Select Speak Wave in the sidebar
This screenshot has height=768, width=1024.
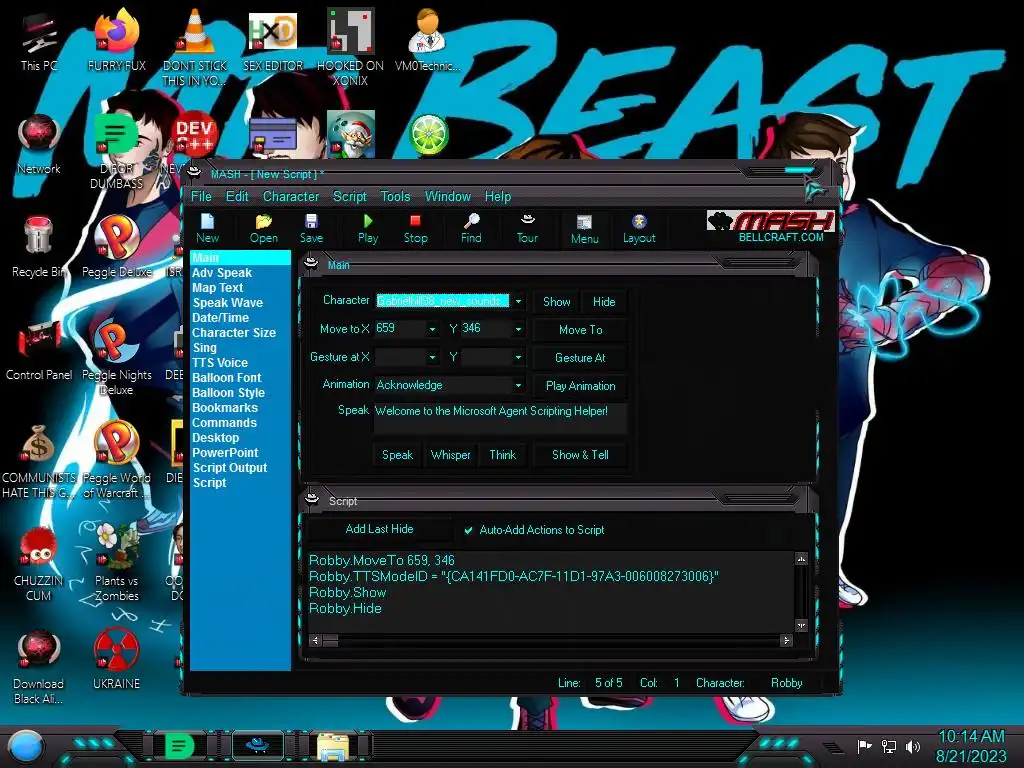pos(227,303)
